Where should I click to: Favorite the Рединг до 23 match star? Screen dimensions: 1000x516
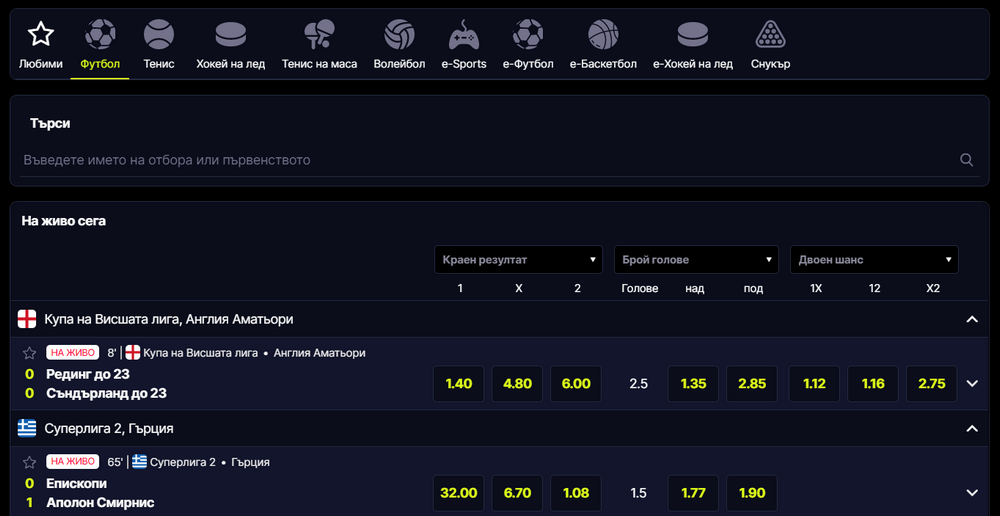tap(29, 353)
